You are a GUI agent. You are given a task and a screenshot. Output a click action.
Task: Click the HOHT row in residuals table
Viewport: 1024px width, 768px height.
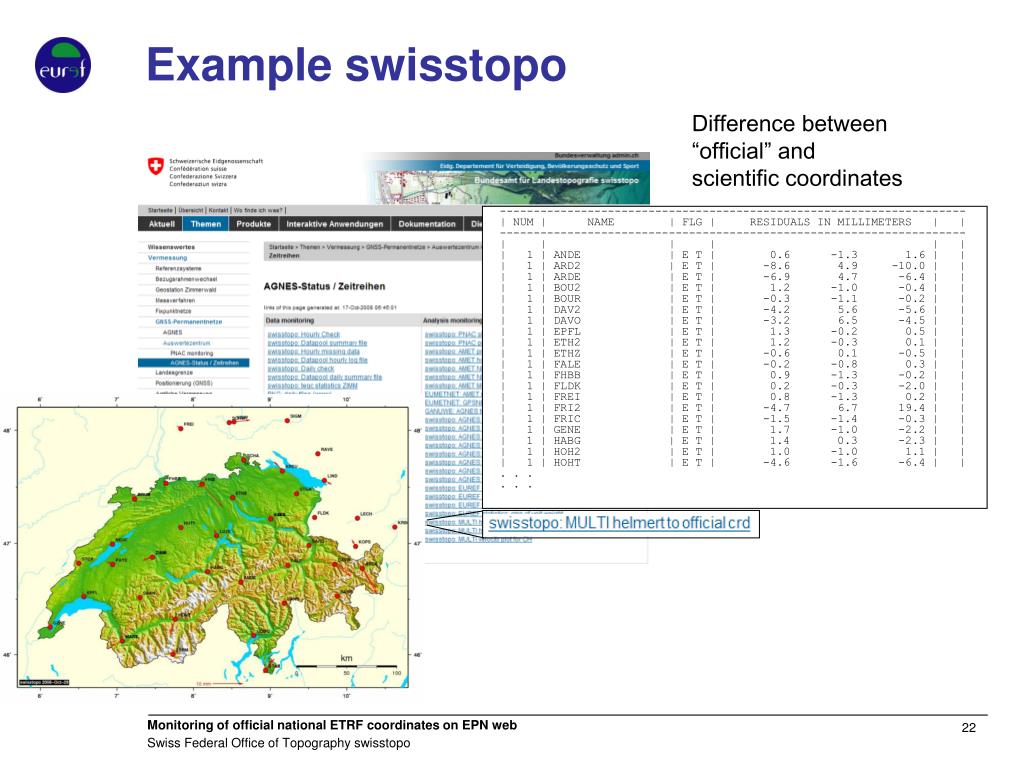[x=731, y=462]
